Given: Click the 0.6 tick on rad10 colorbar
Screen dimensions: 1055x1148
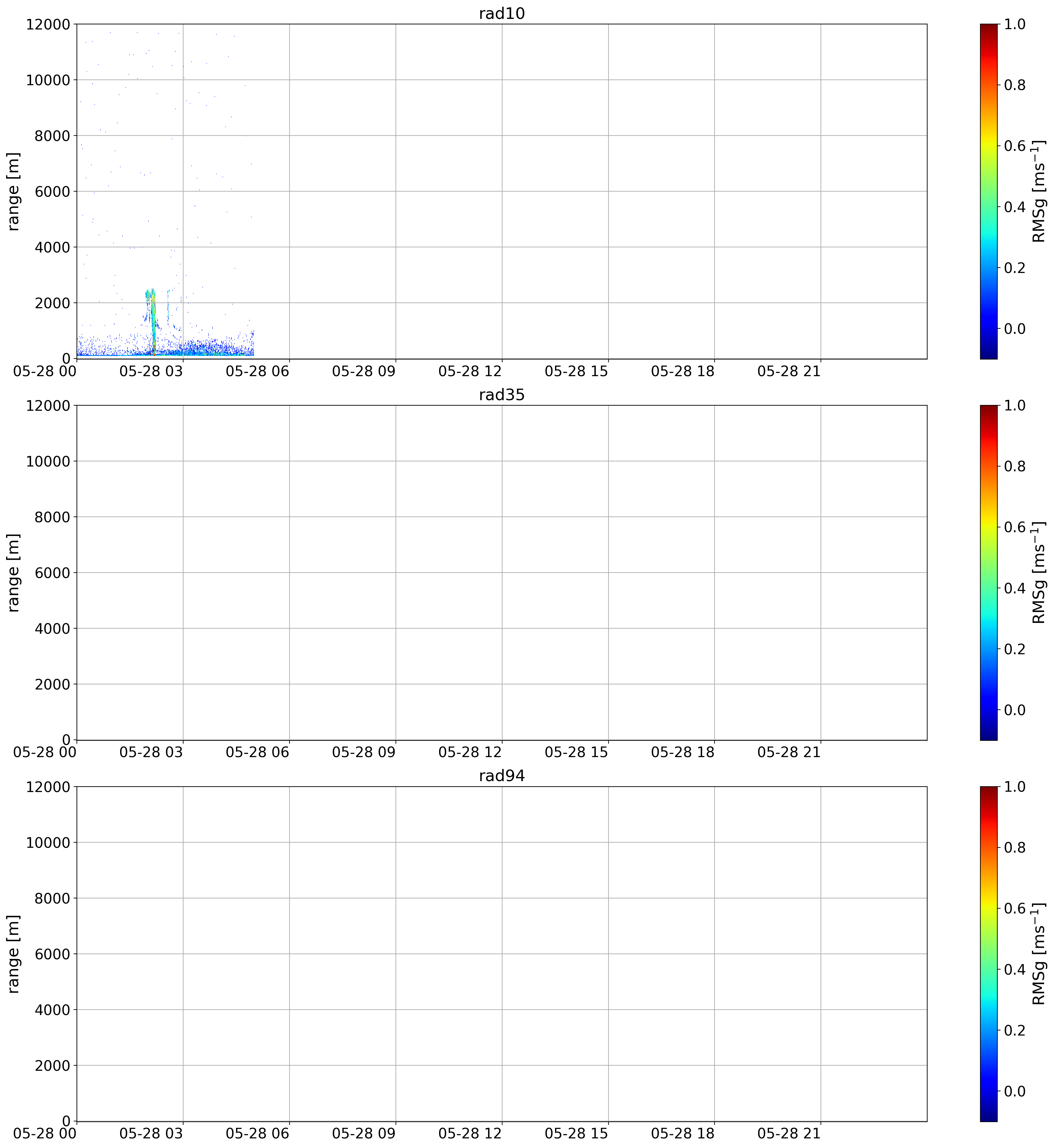Looking at the screenshot, I should [x=1014, y=146].
